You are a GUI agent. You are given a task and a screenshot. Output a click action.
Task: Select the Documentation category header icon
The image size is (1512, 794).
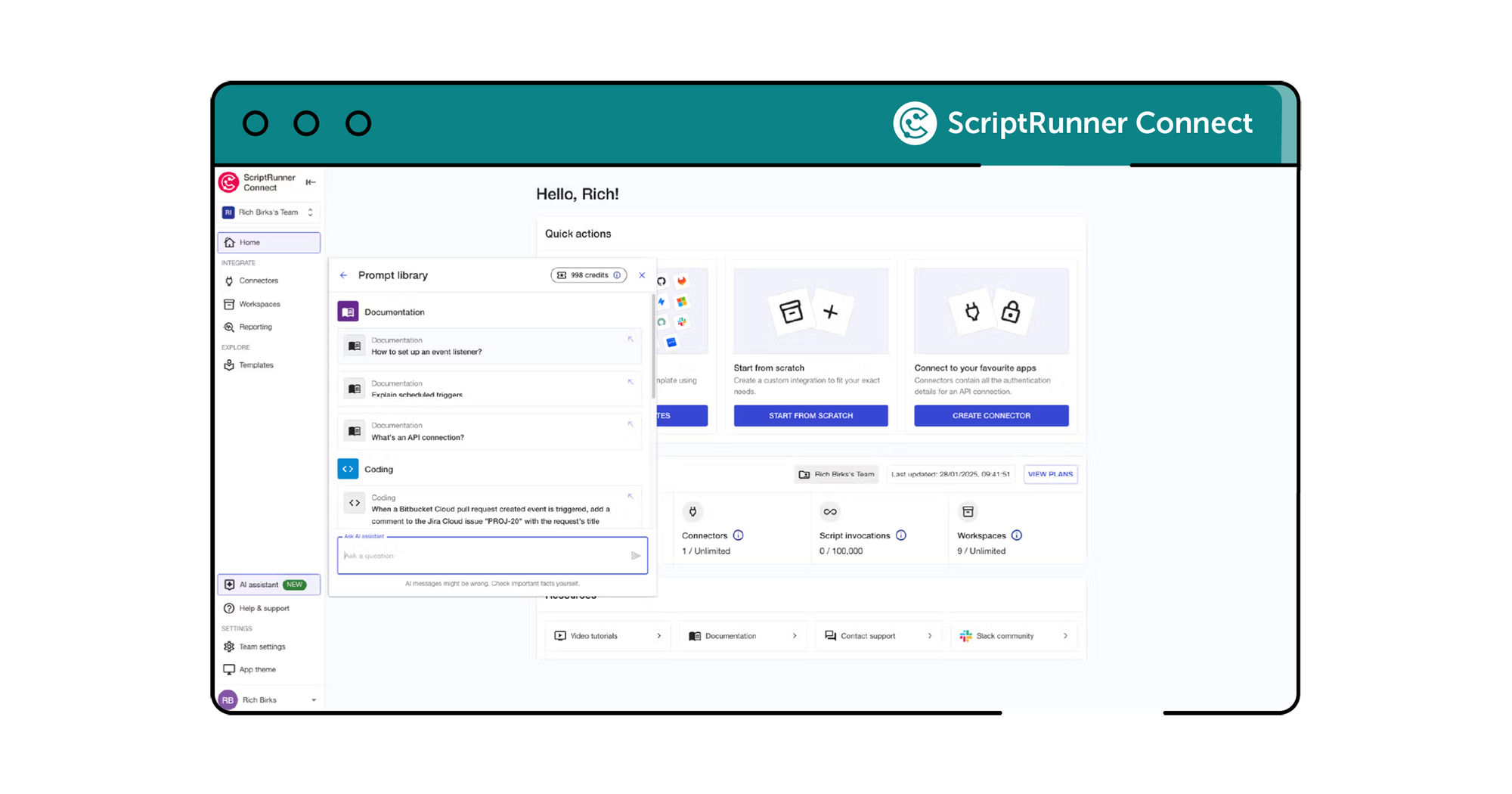(x=348, y=312)
